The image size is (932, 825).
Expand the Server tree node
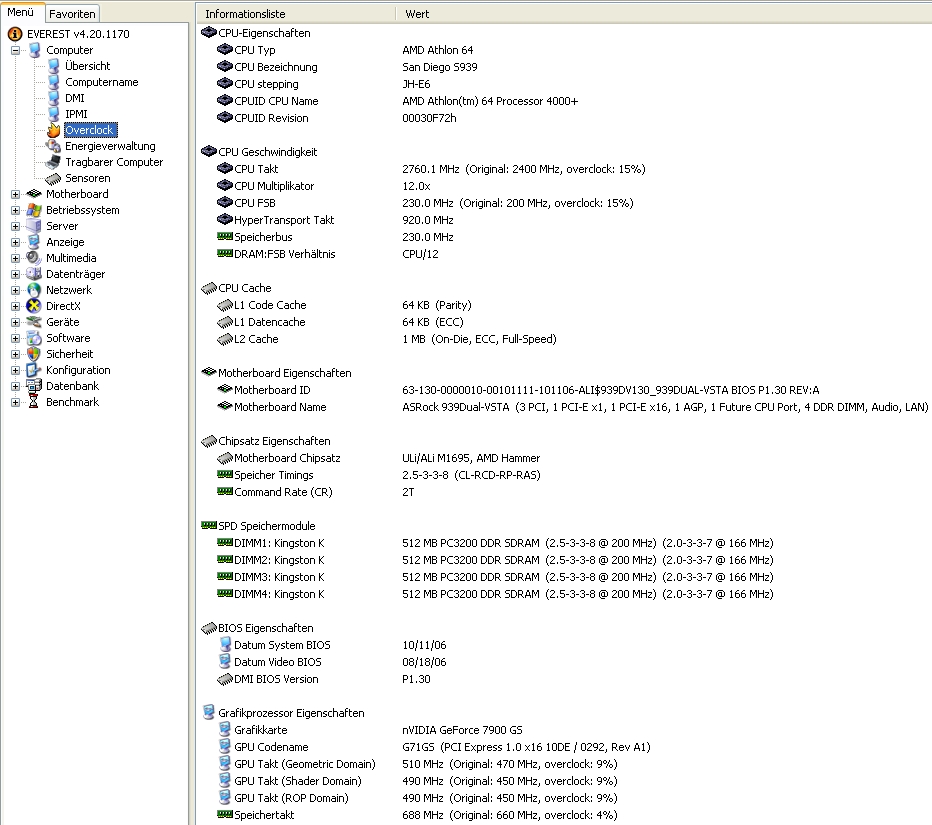[15, 226]
